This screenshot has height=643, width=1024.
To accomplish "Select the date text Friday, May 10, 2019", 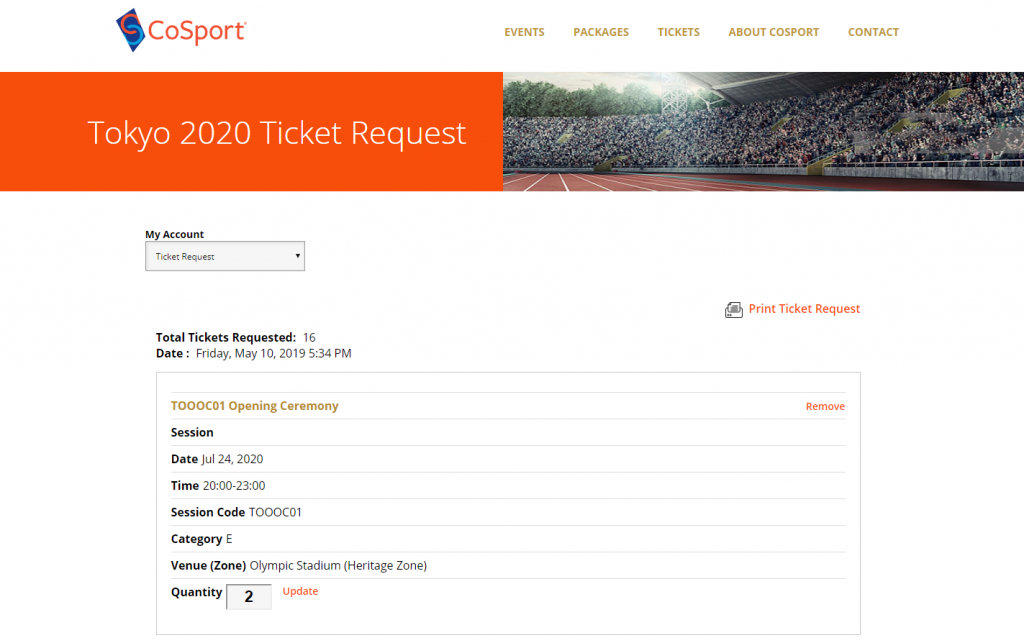I will coord(251,353).
